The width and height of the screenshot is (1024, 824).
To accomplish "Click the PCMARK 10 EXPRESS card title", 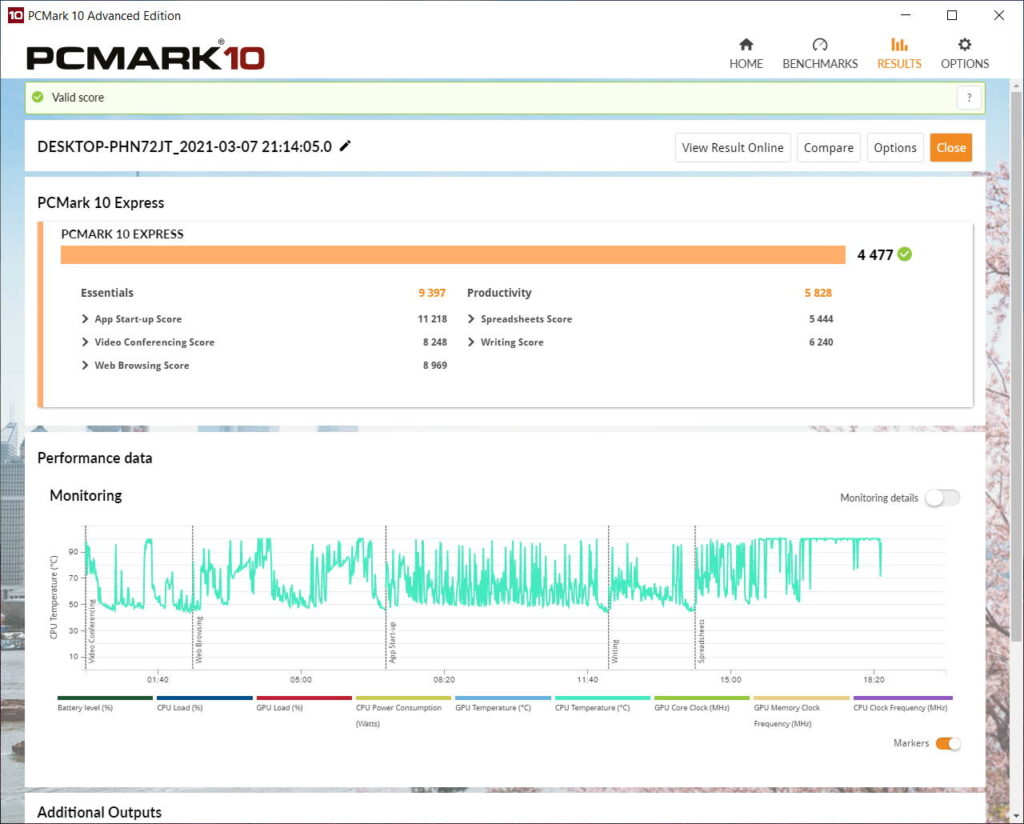I will (122, 234).
